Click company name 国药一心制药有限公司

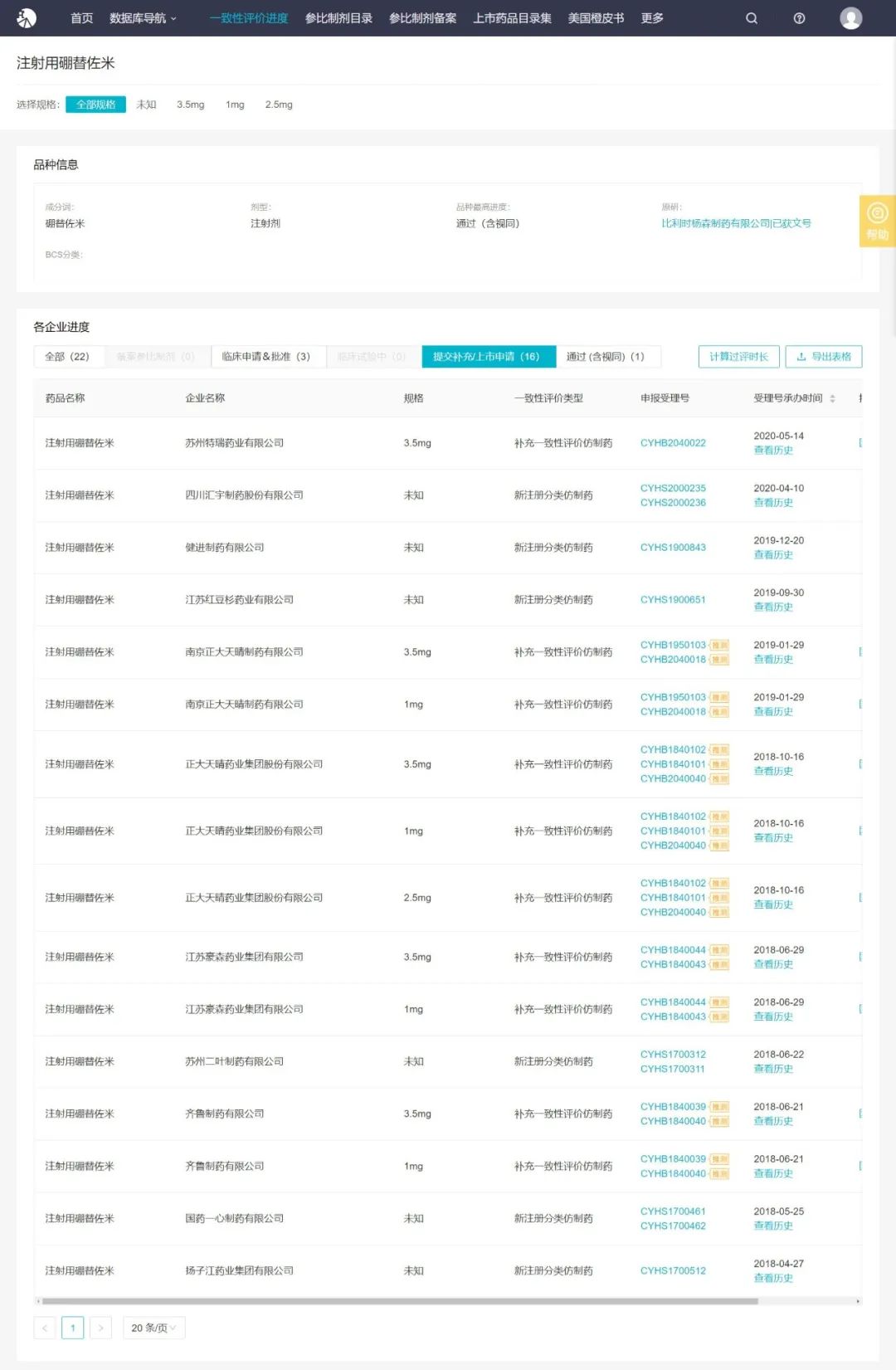(x=234, y=1219)
